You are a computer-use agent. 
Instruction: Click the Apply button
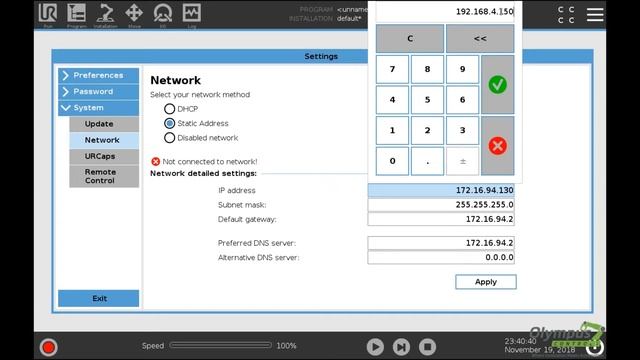[486, 282]
